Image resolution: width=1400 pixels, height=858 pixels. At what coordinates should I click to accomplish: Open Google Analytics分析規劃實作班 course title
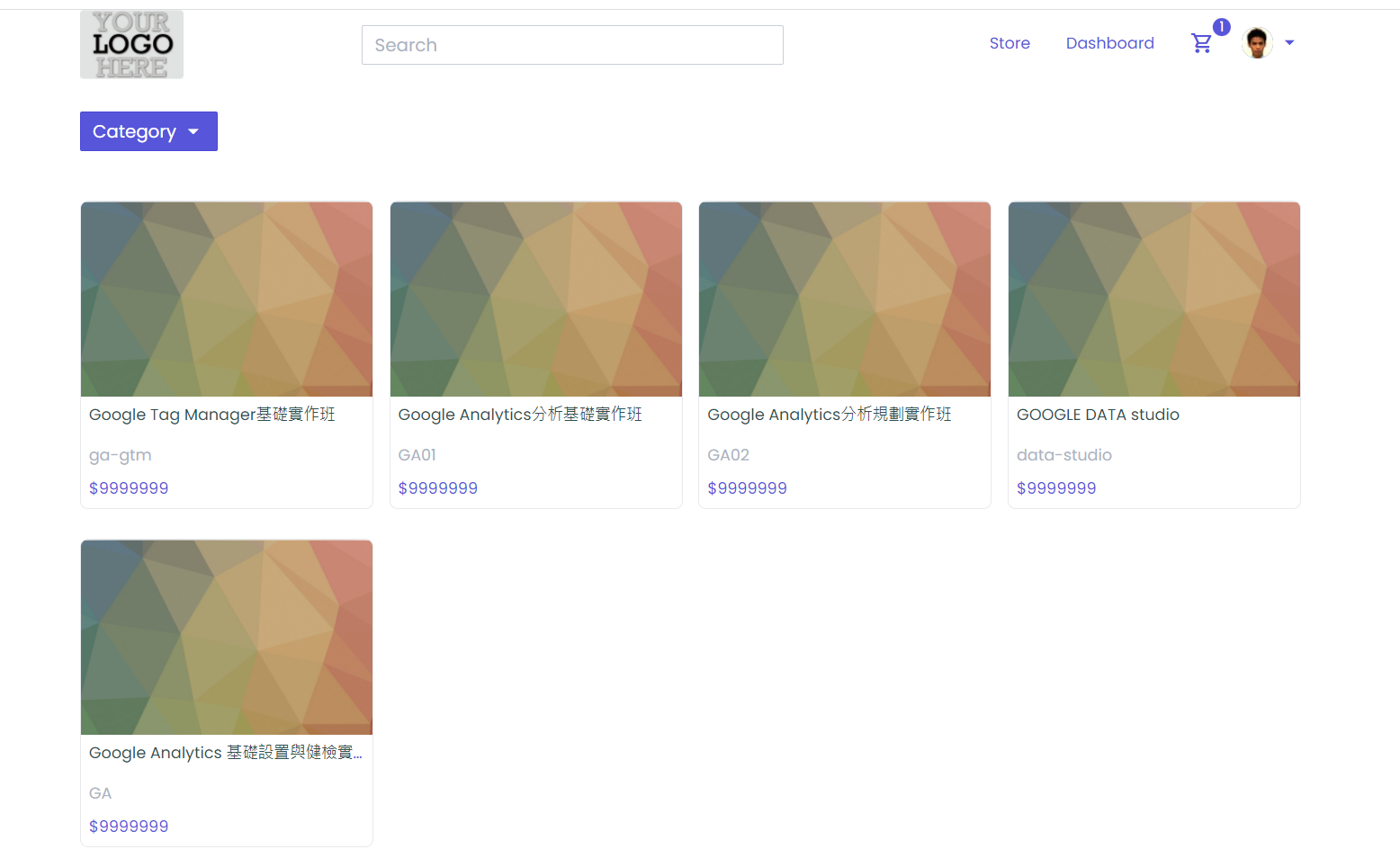click(829, 415)
